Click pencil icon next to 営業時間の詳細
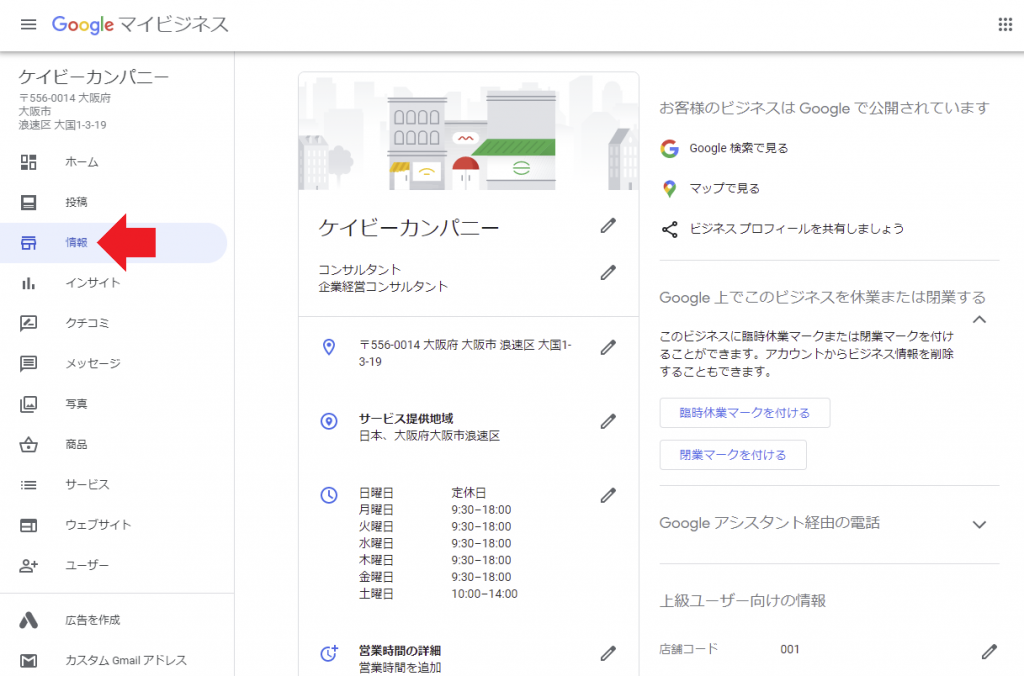 pyautogui.click(x=608, y=653)
